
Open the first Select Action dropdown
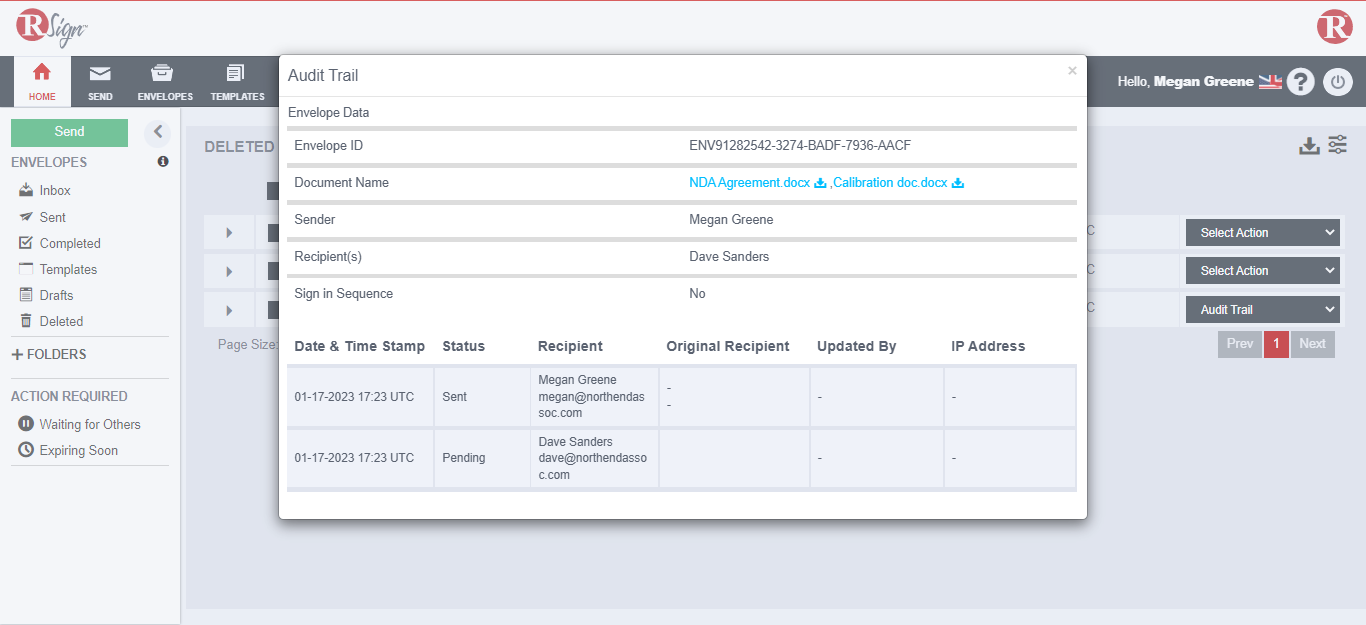tap(1262, 233)
